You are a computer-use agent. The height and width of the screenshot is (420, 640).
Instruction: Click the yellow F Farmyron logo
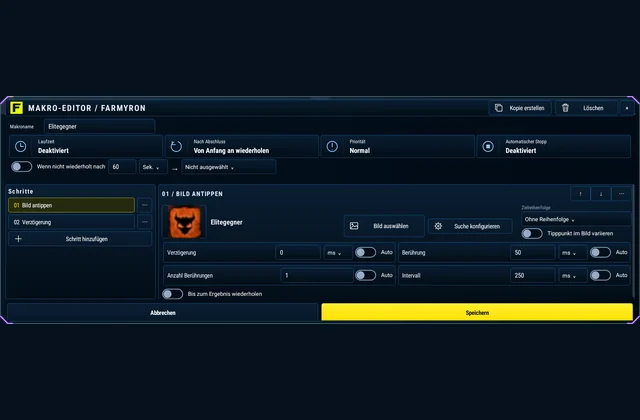point(16,108)
